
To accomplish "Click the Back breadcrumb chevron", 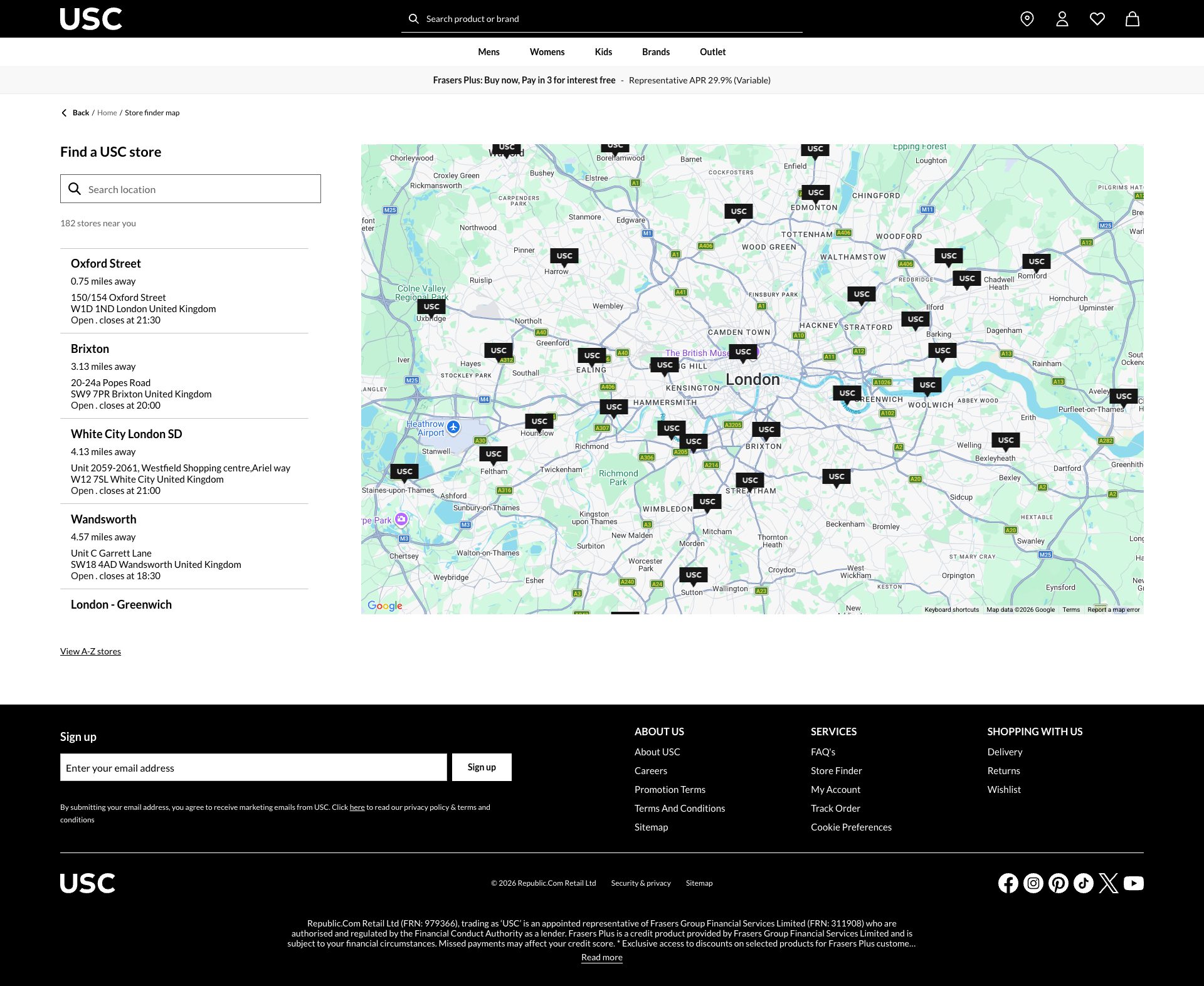I will click(65, 112).
